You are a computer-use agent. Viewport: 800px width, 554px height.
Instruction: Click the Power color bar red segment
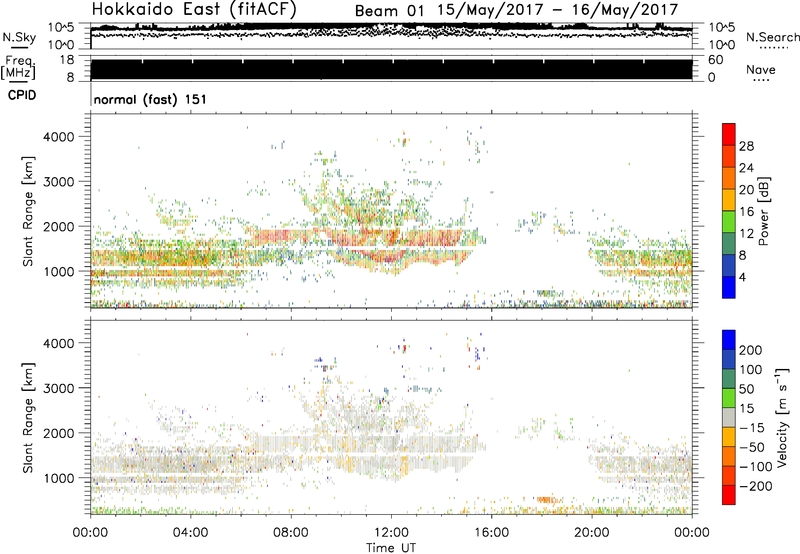(729, 134)
